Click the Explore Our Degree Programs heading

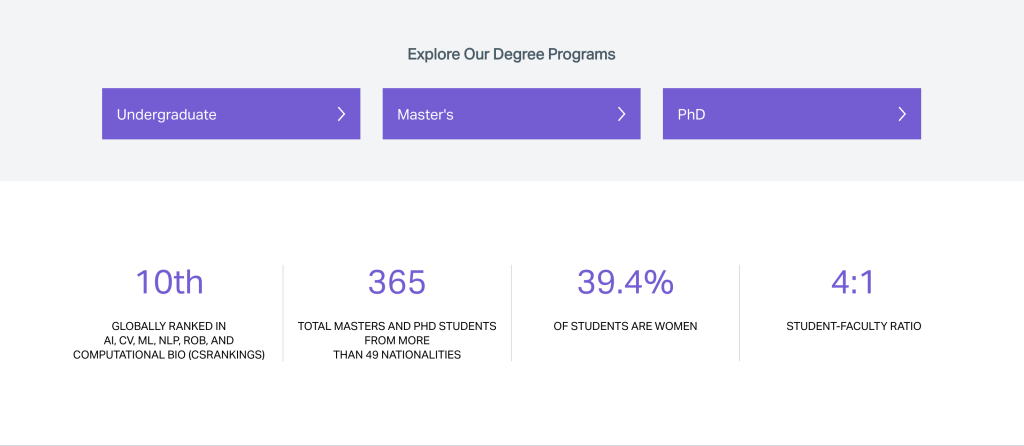[511, 54]
